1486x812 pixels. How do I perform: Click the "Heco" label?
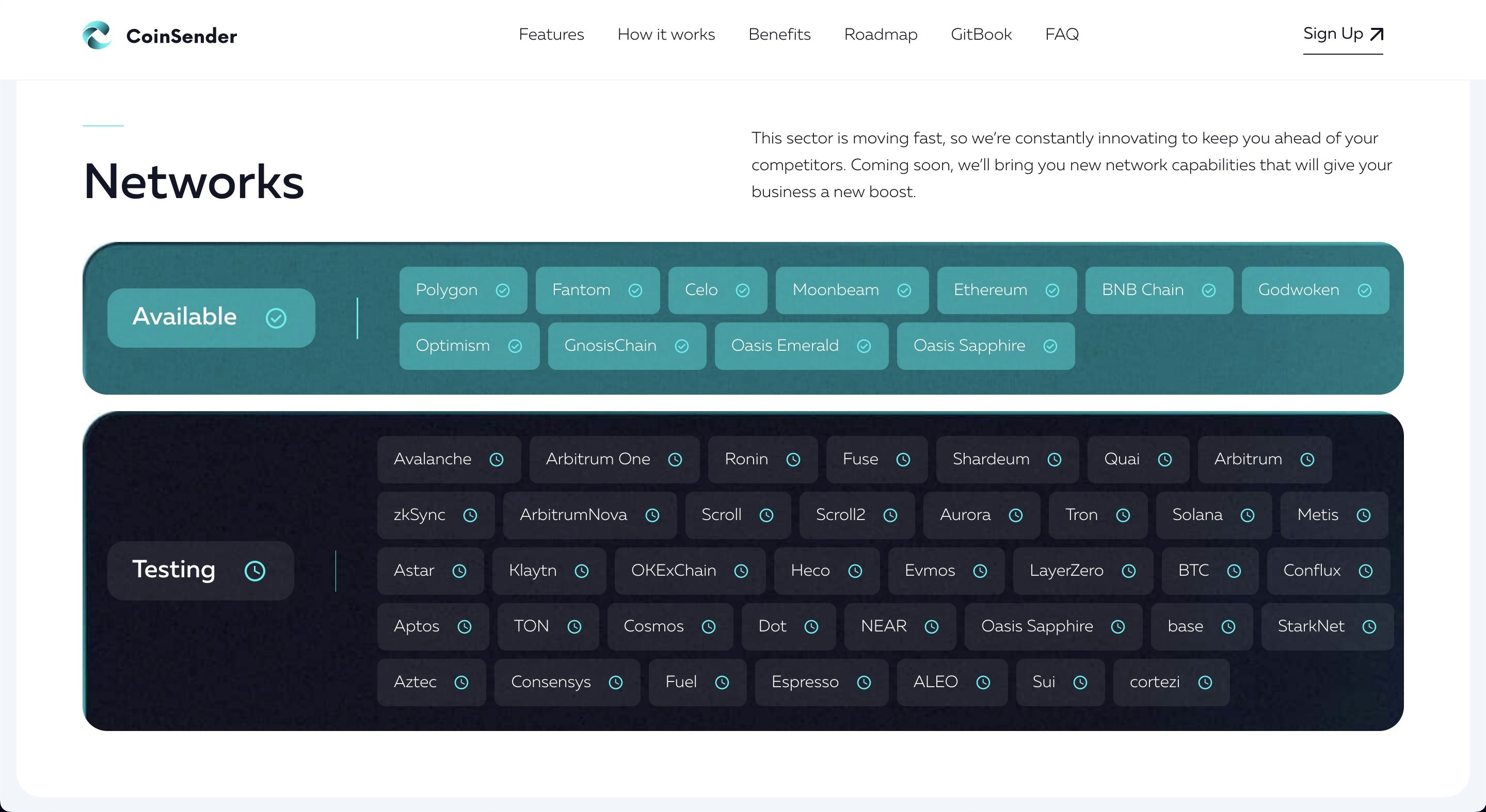(810, 571)
